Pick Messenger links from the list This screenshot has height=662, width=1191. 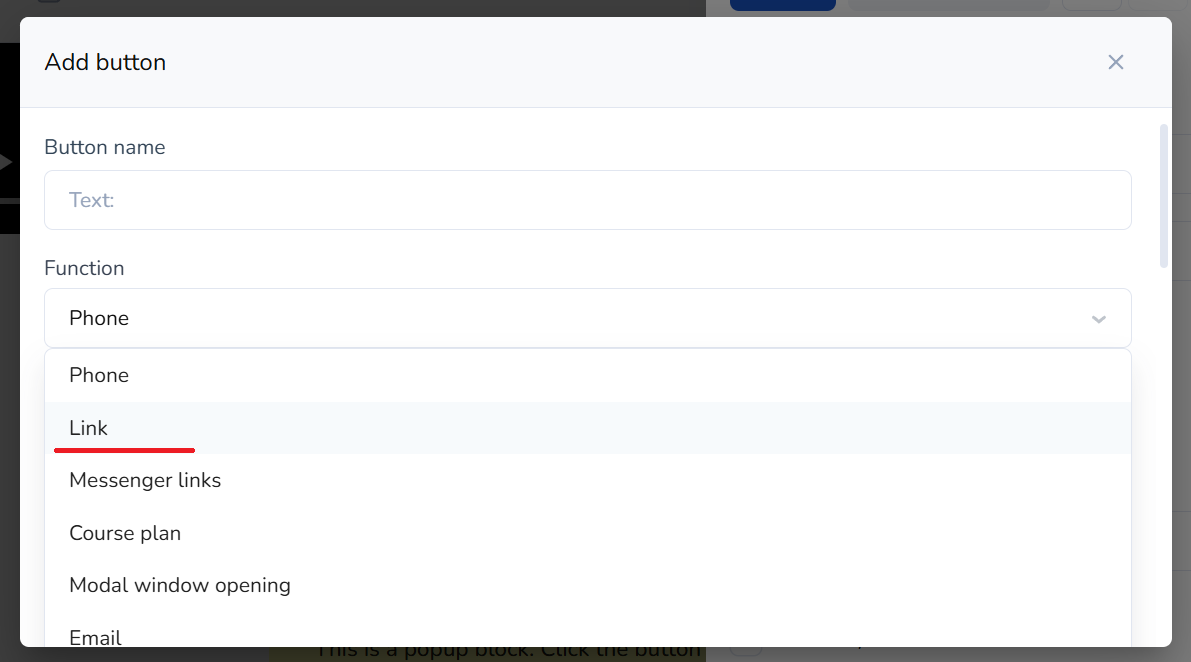pos(145,480)
